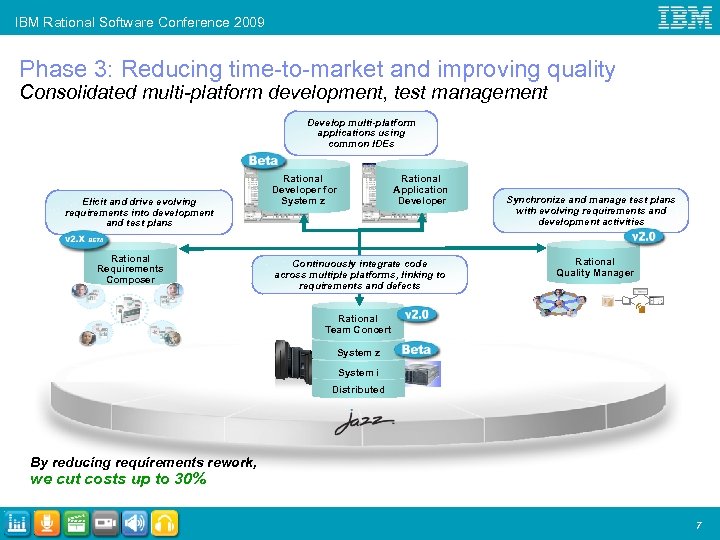Viewport: 720px width, 540px height.
Task: Click the Rational Application Developer cylinder
Action: (421, 186)
